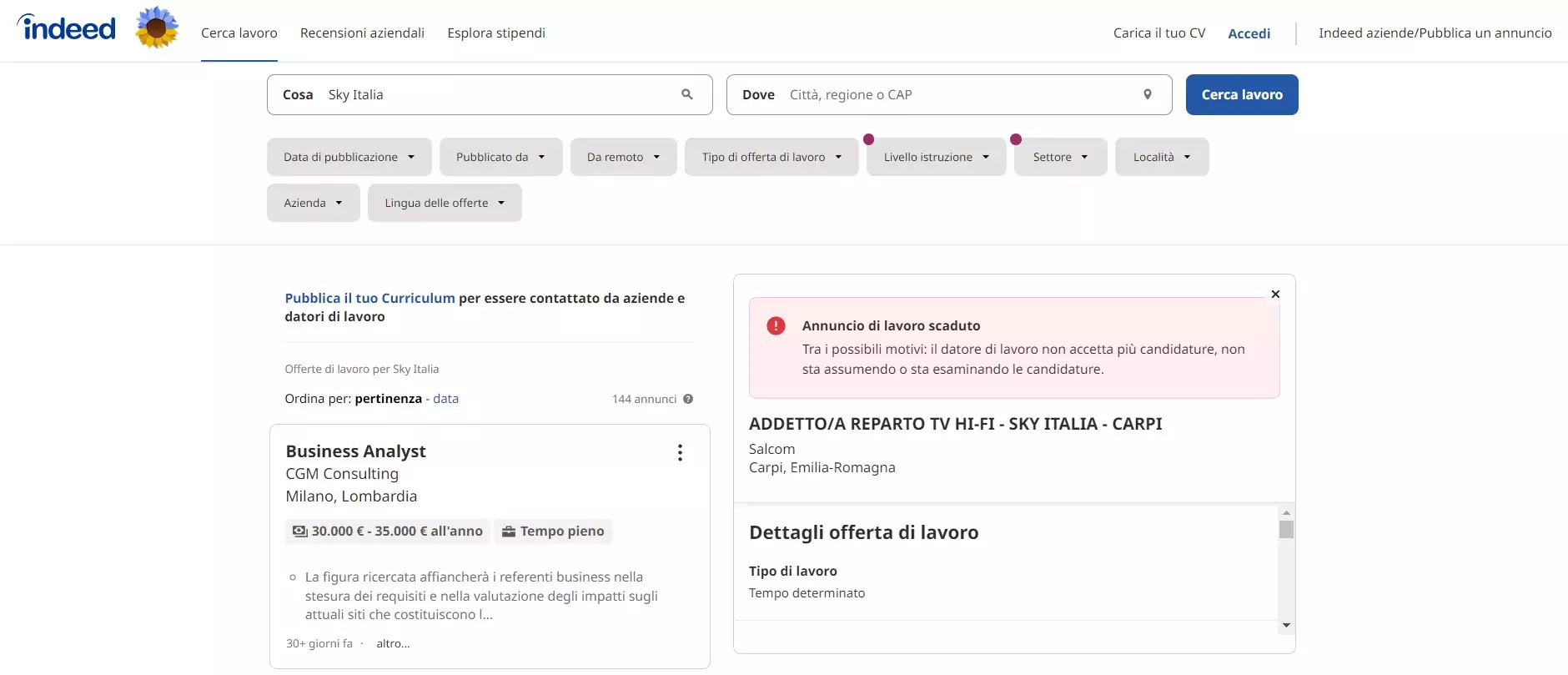Open the Business Analyst job title
1568x675 pixels.
tap(356, 451)
